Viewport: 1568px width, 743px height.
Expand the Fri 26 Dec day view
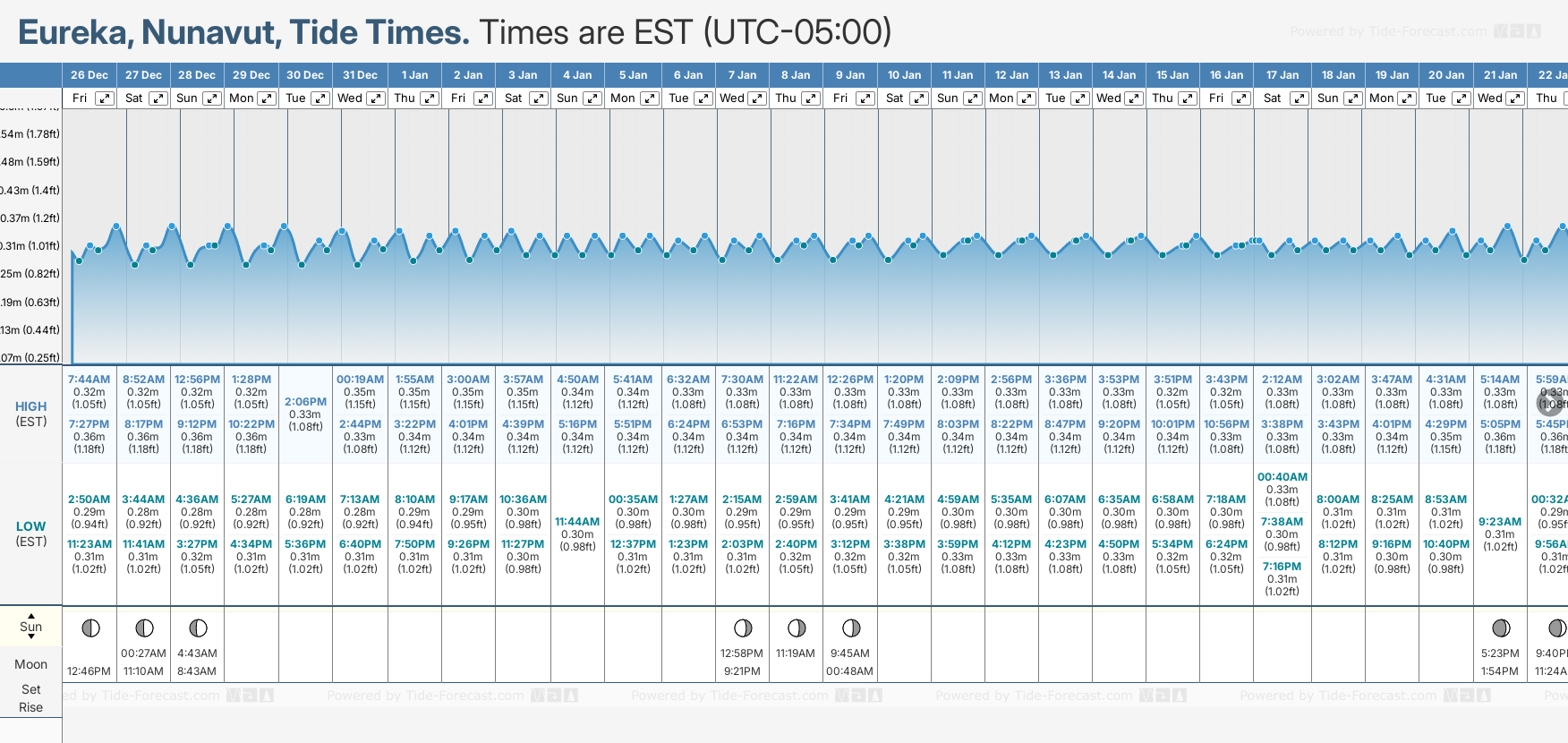coord(105,98)
